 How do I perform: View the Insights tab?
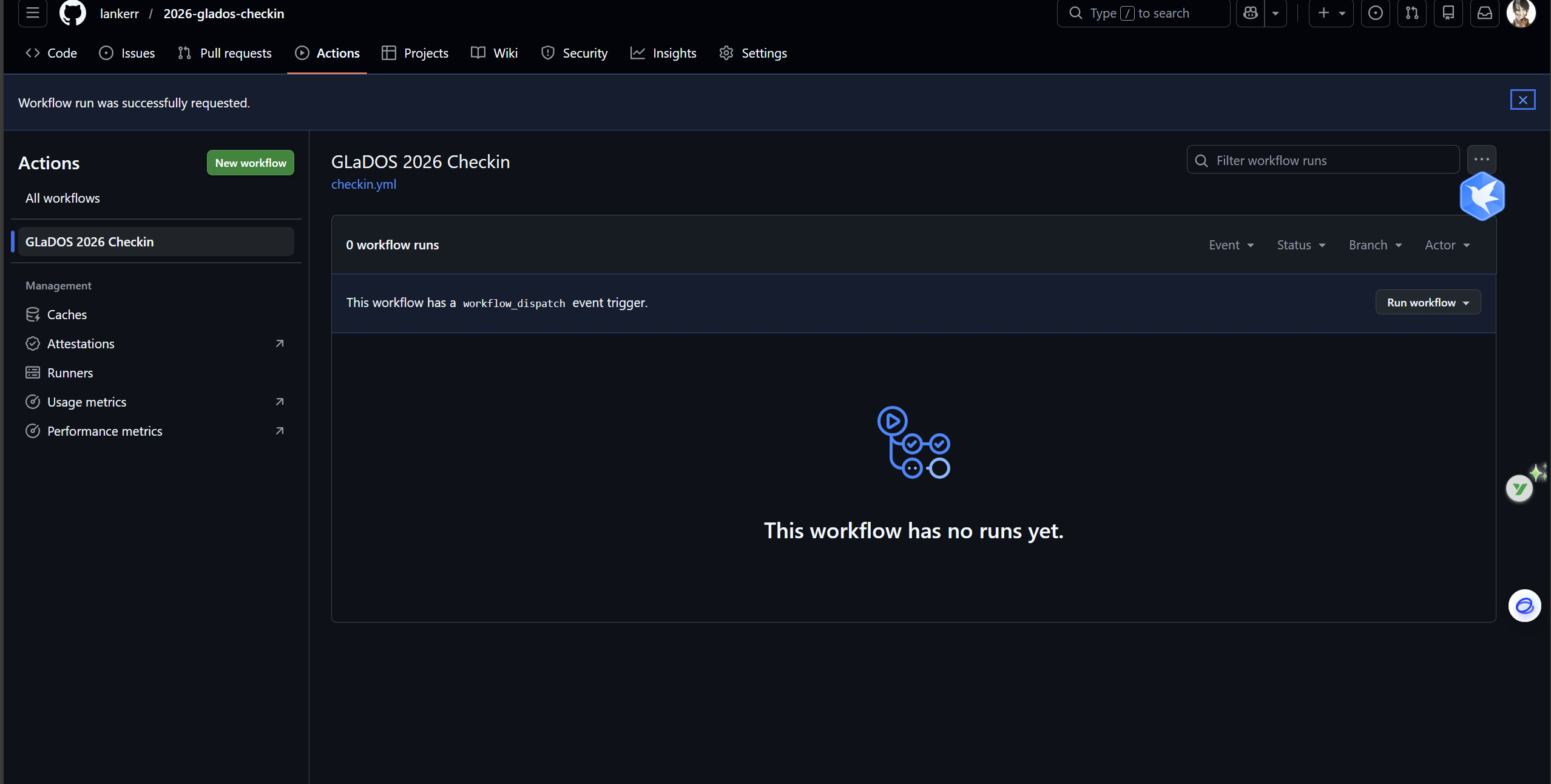(x=663, y=53)
